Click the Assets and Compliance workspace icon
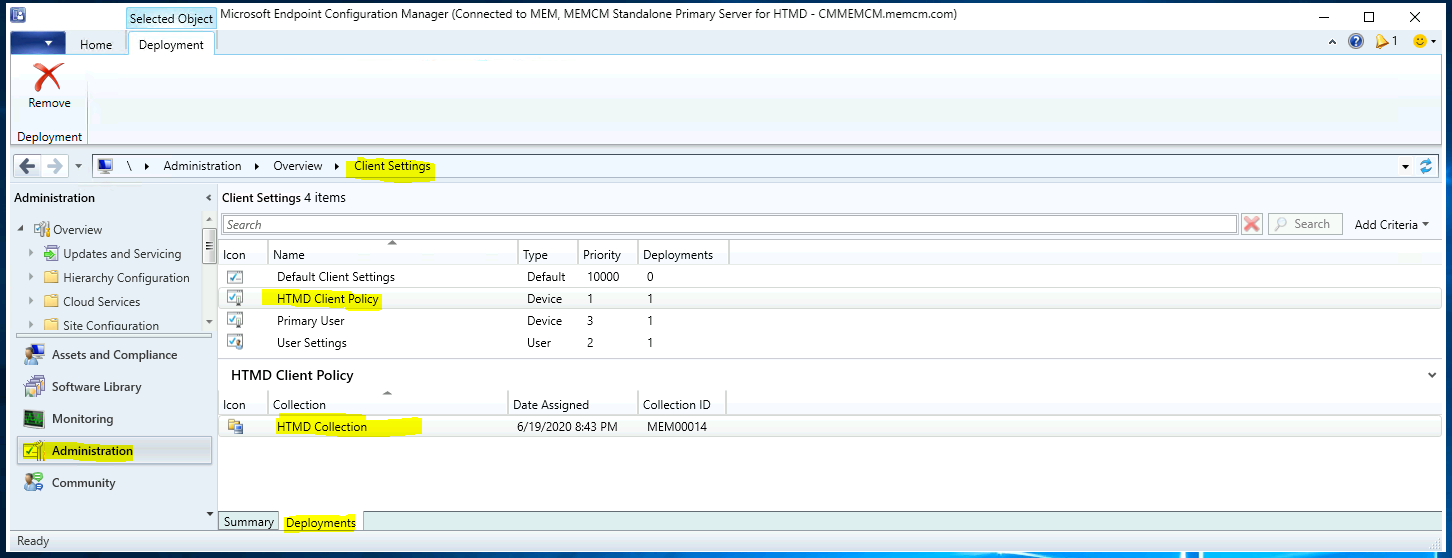 [34, 355]
